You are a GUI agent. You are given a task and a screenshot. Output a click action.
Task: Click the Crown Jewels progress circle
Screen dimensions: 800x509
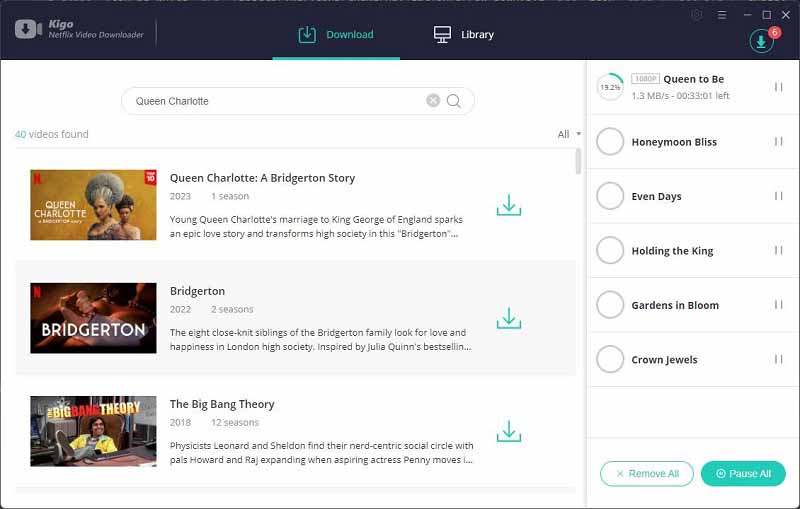pos(610,360)
